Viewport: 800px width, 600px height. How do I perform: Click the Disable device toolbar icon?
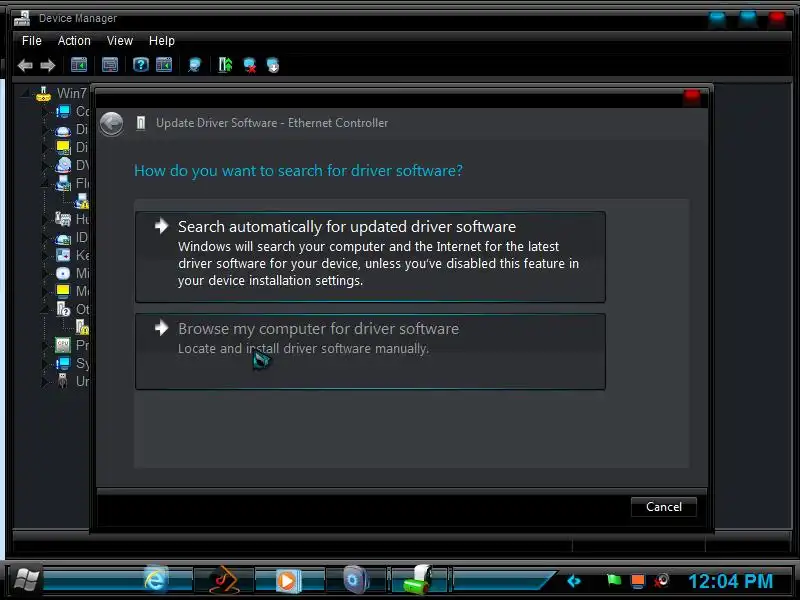point(273,65)
